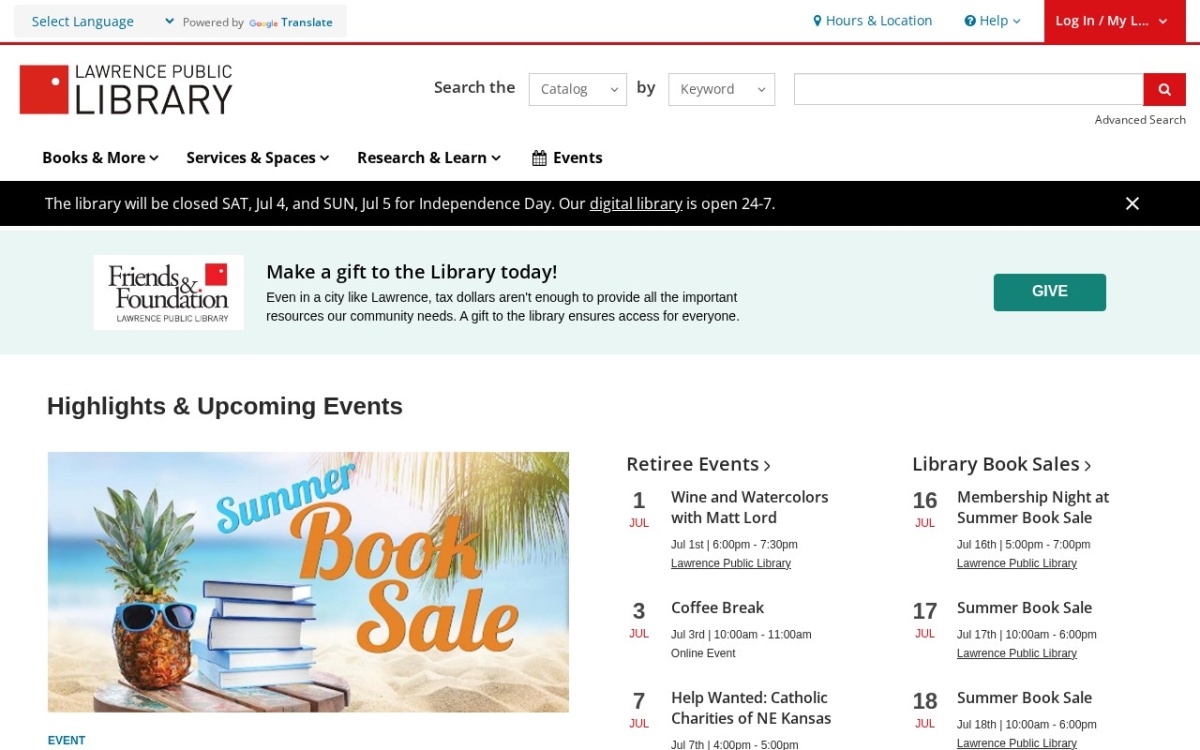Screen dimensions: 1200x750
Task: Open the Jul 17th Summer Book Sale event
Action: click(1024, 608)
